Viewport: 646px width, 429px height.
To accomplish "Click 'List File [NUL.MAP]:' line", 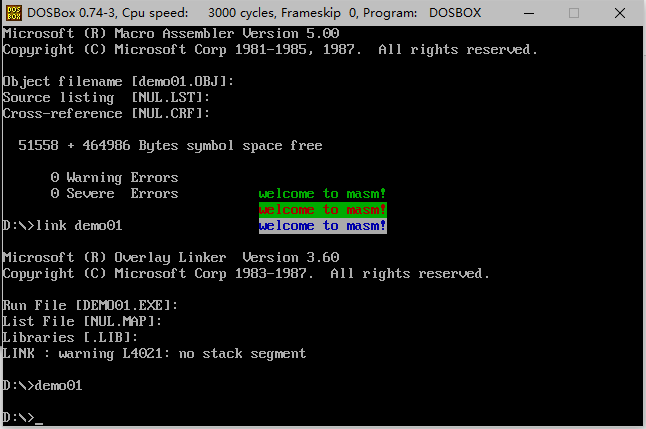I will click(x=82, y=321).
